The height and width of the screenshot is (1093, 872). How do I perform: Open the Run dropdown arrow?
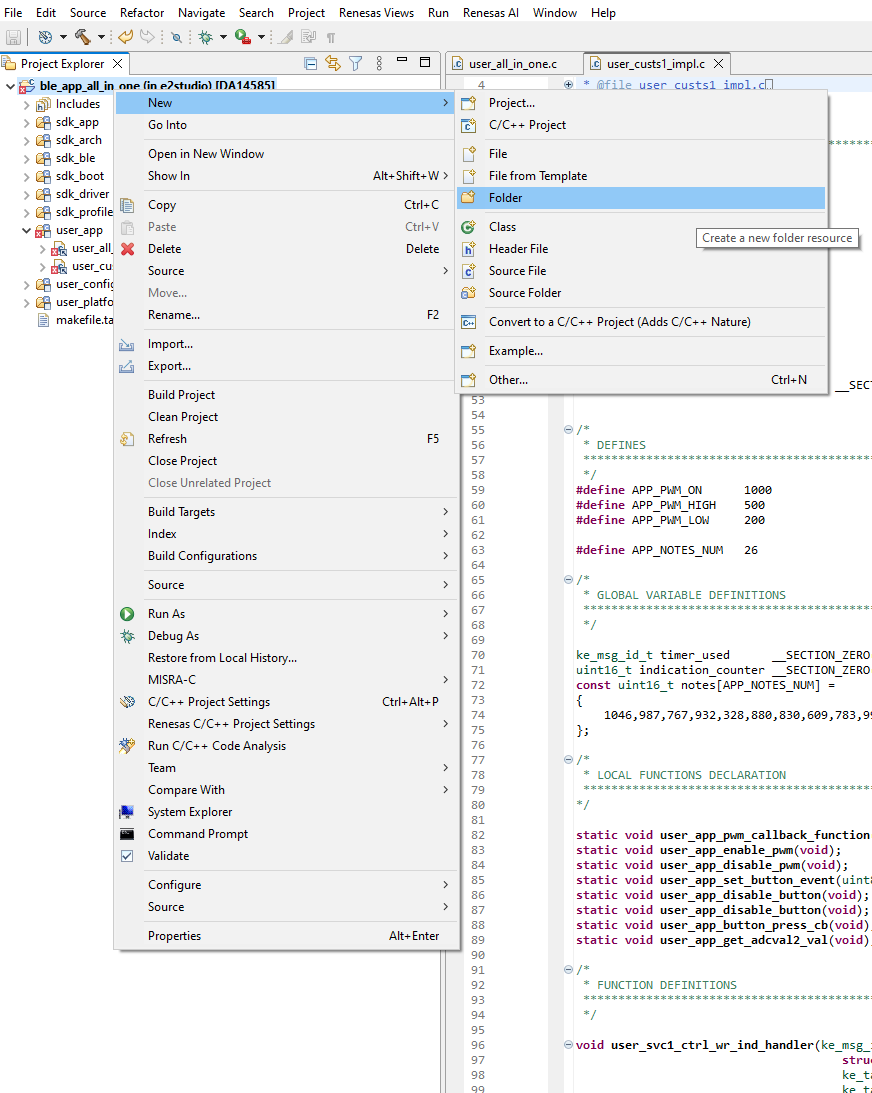261,37
